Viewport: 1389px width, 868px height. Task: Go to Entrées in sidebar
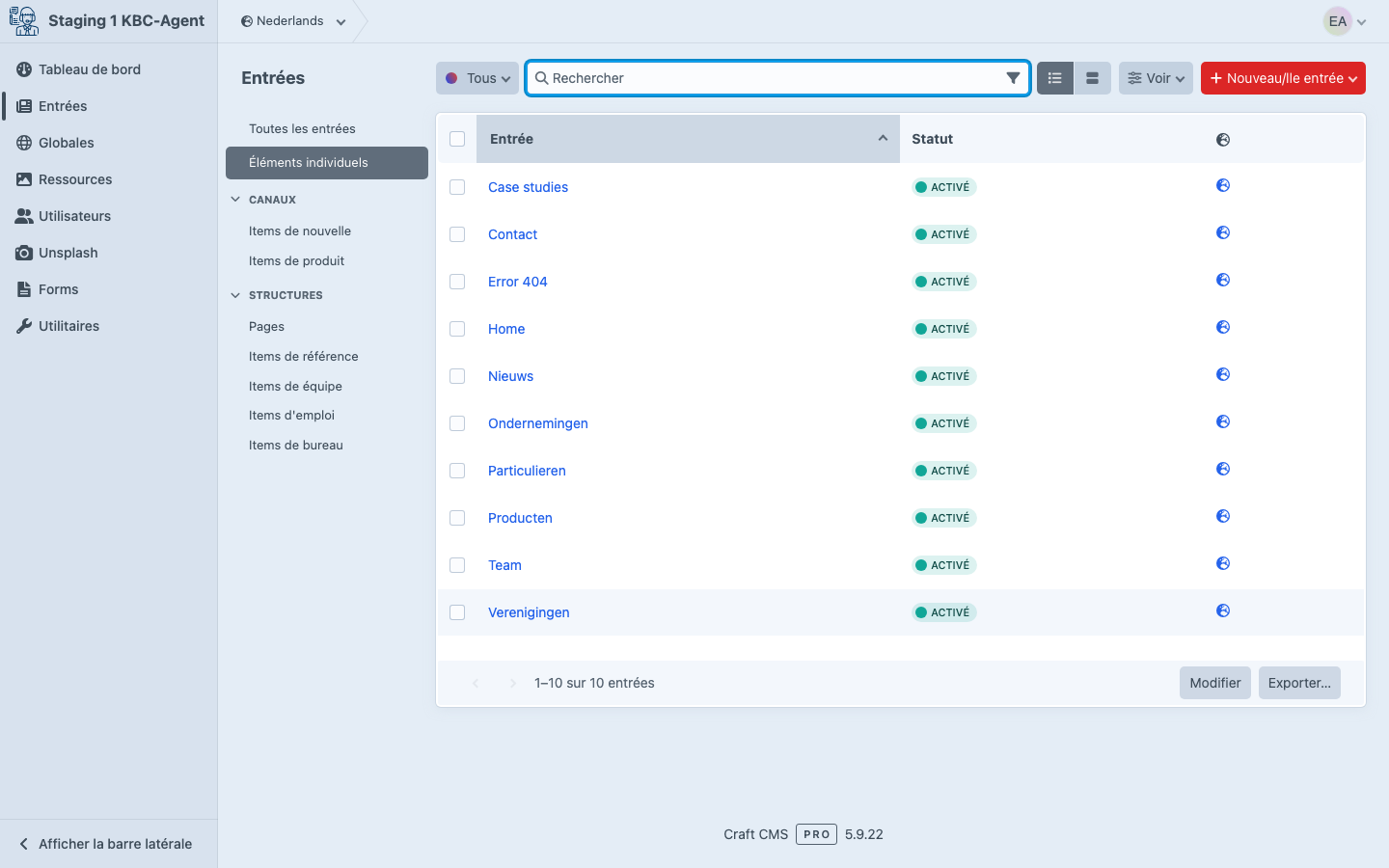point(108,106)
